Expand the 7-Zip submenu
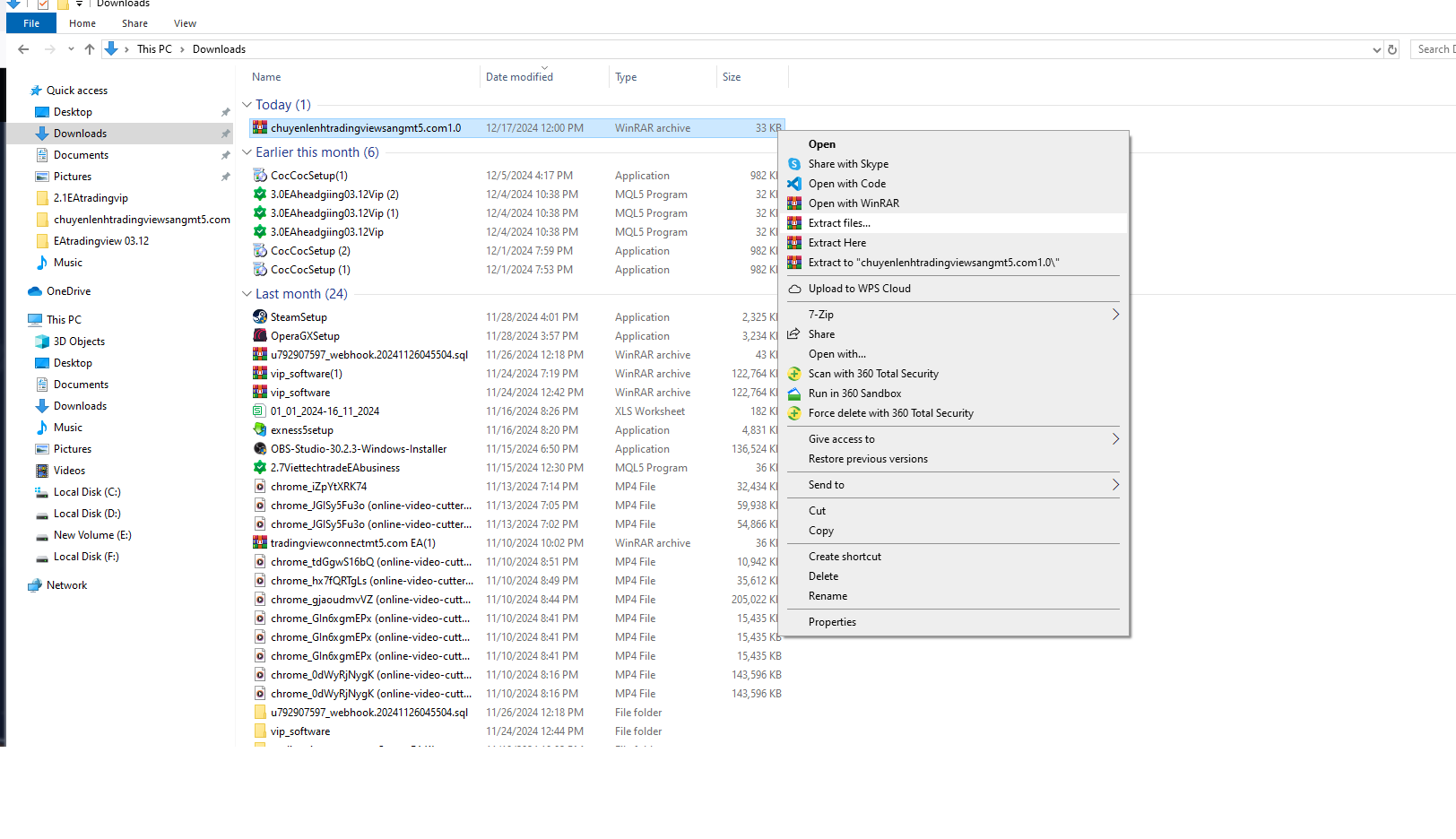Viewport: 1456px width, 839px height. pos(1115,315)
